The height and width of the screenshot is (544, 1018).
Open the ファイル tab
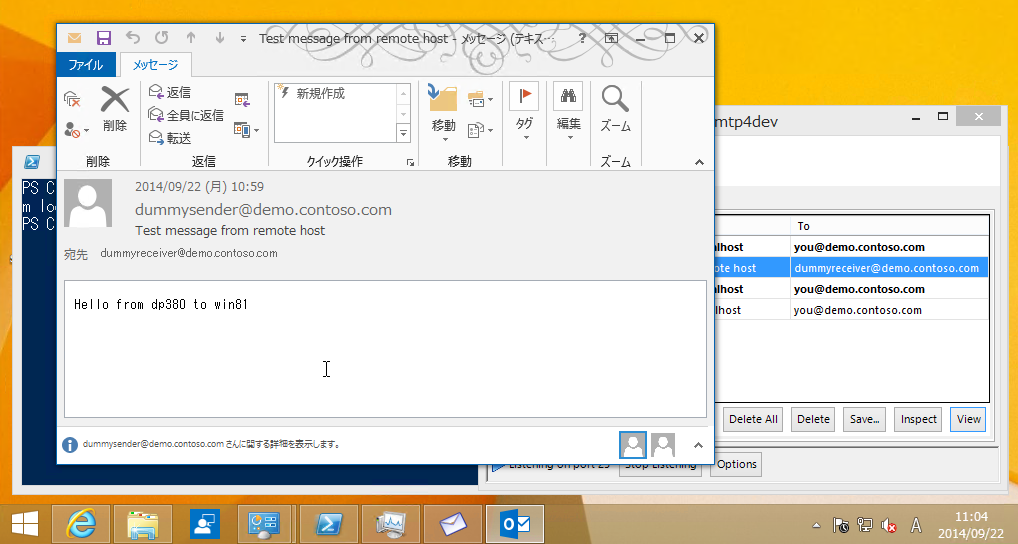pyautogui.click(x=86, y=65)
